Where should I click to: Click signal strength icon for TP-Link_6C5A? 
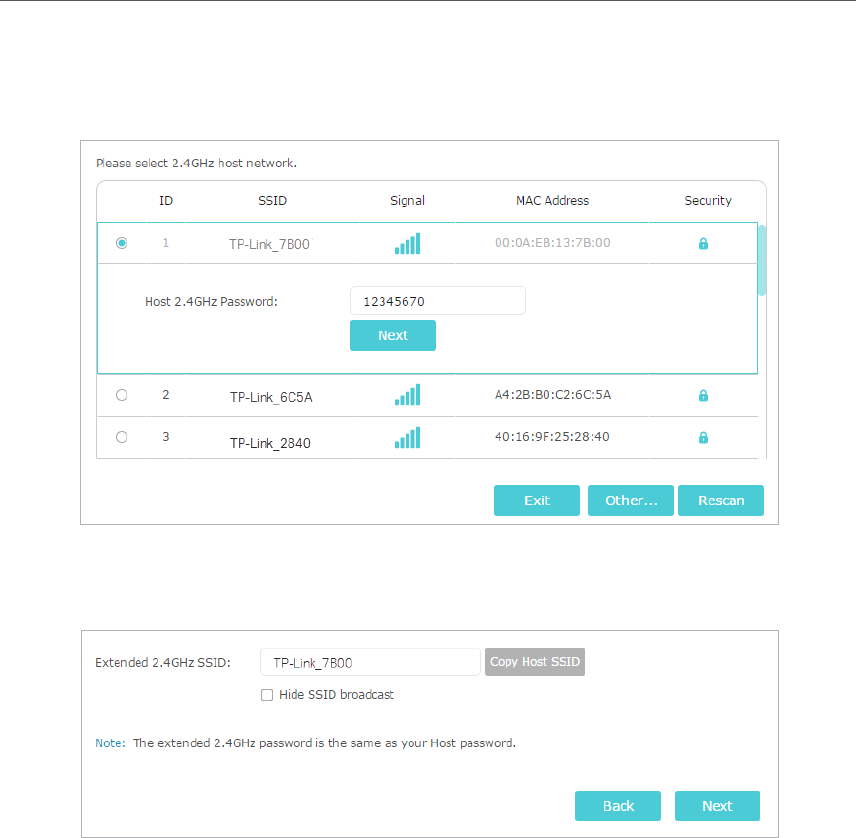pos(407,395)
